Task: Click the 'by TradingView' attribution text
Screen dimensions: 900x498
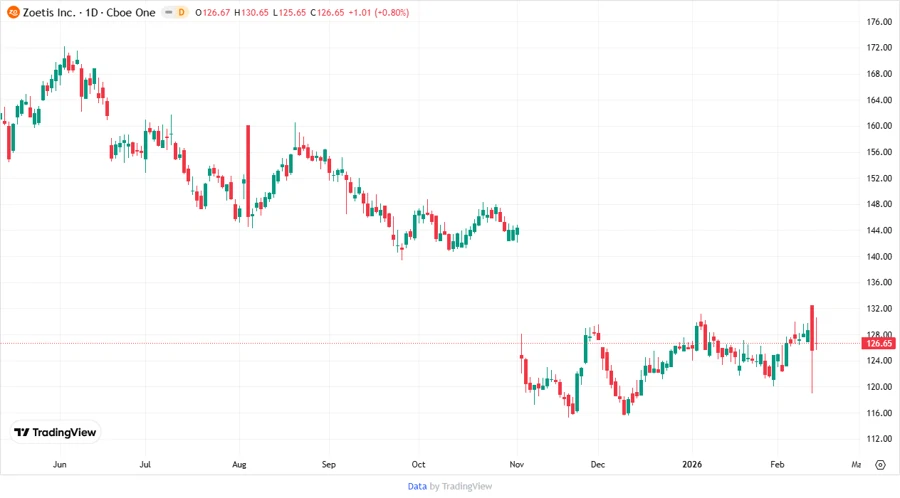Action: point(461,487)
